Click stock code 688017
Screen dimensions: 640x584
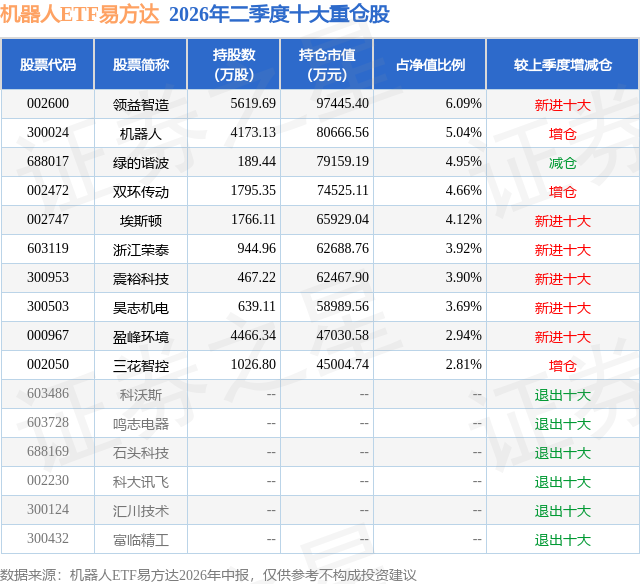tap(48, 162)
